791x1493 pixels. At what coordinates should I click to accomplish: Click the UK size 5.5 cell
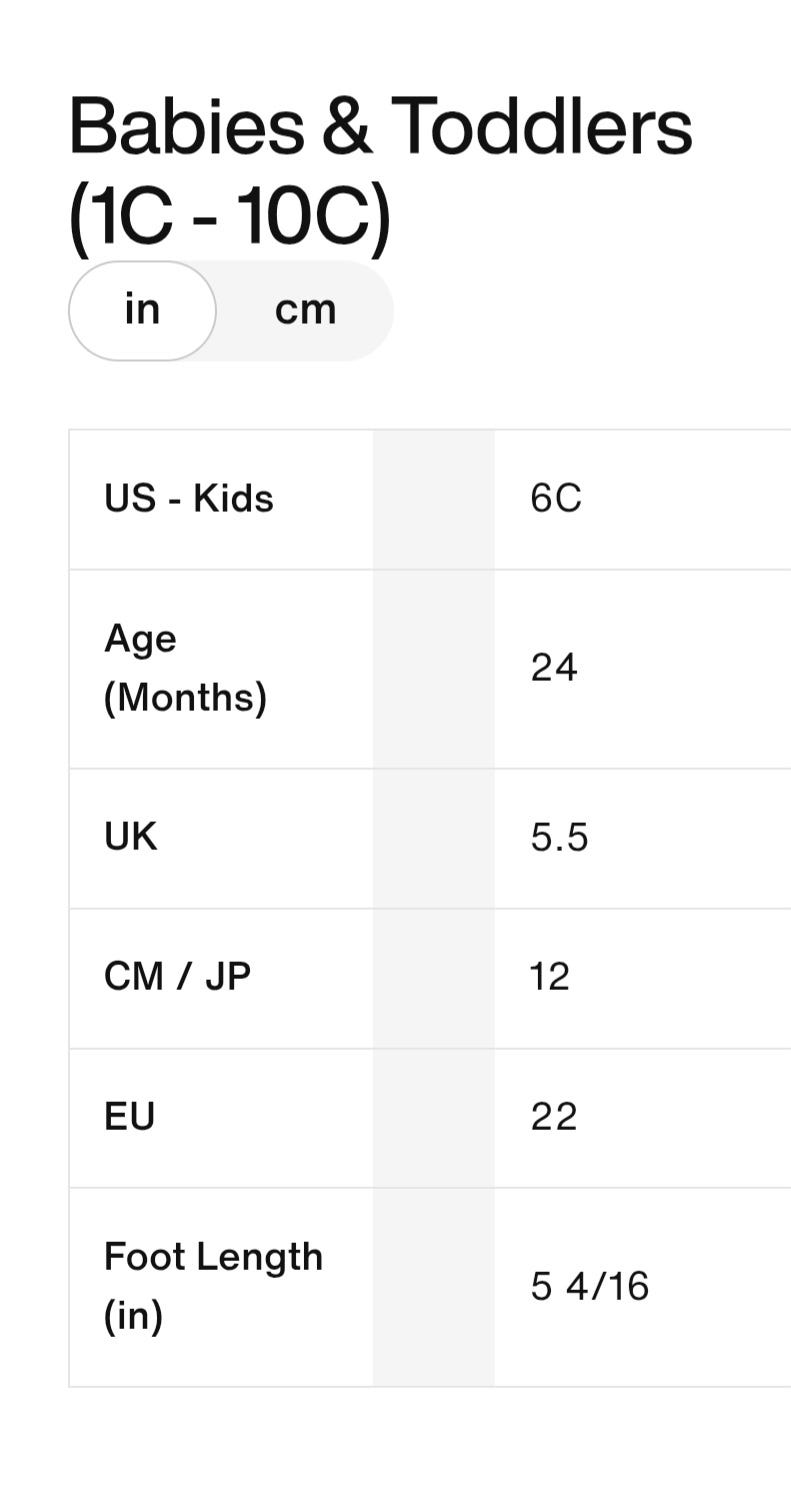point(559,838)
